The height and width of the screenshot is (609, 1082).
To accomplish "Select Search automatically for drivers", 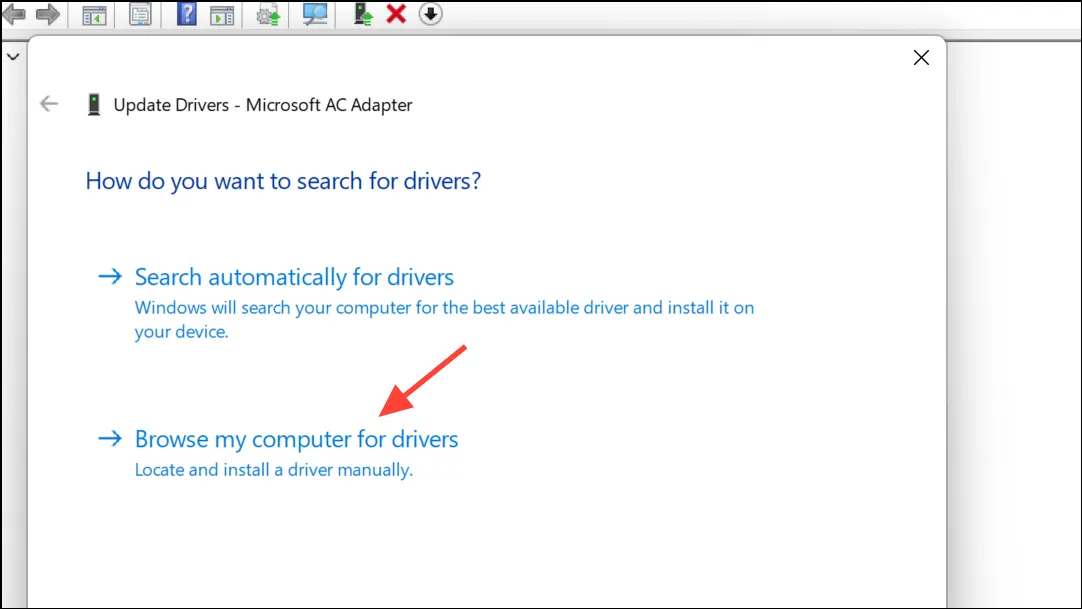I will click(294, 277).
